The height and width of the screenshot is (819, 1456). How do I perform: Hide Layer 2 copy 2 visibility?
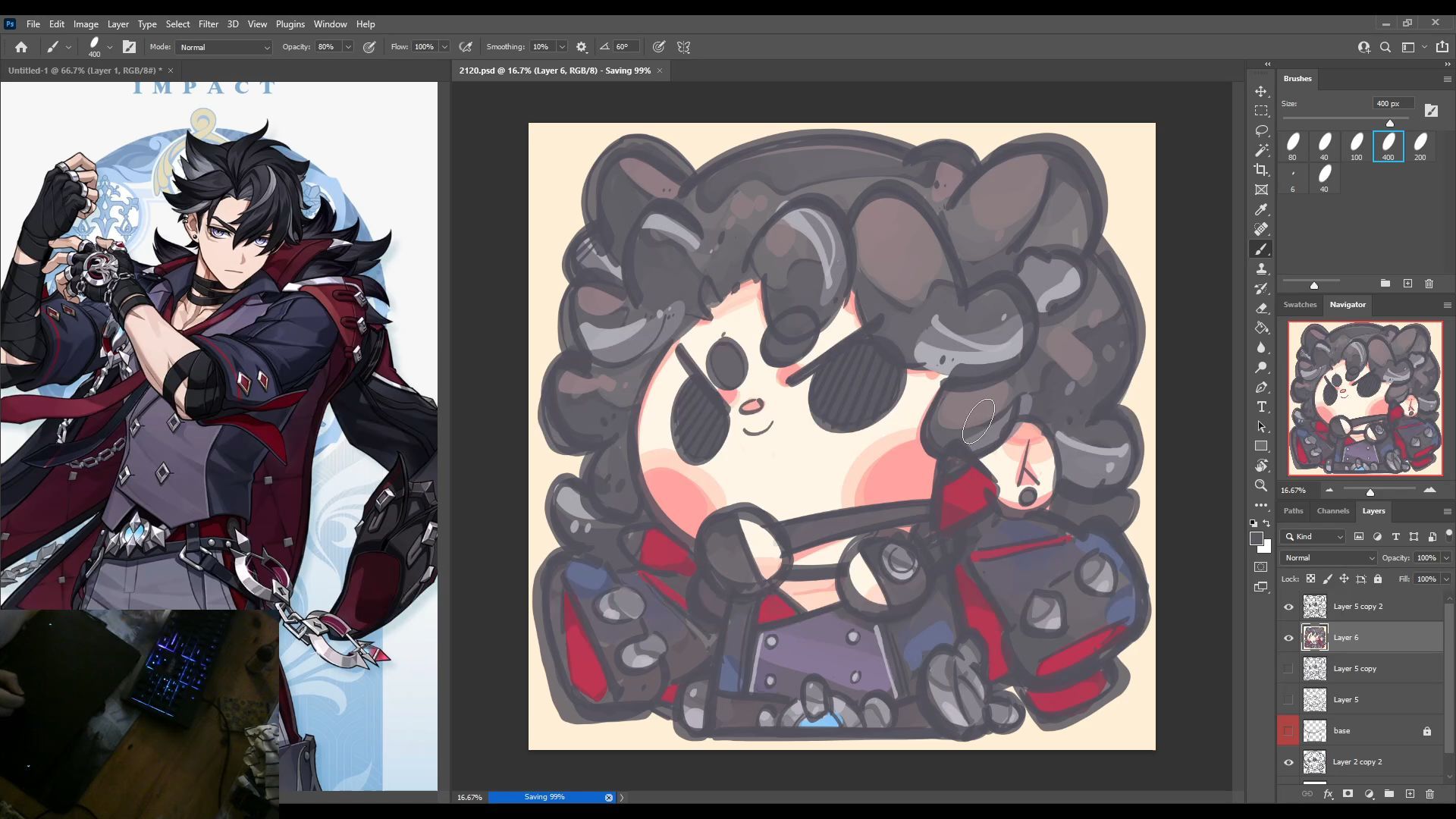coord(1288,762)
